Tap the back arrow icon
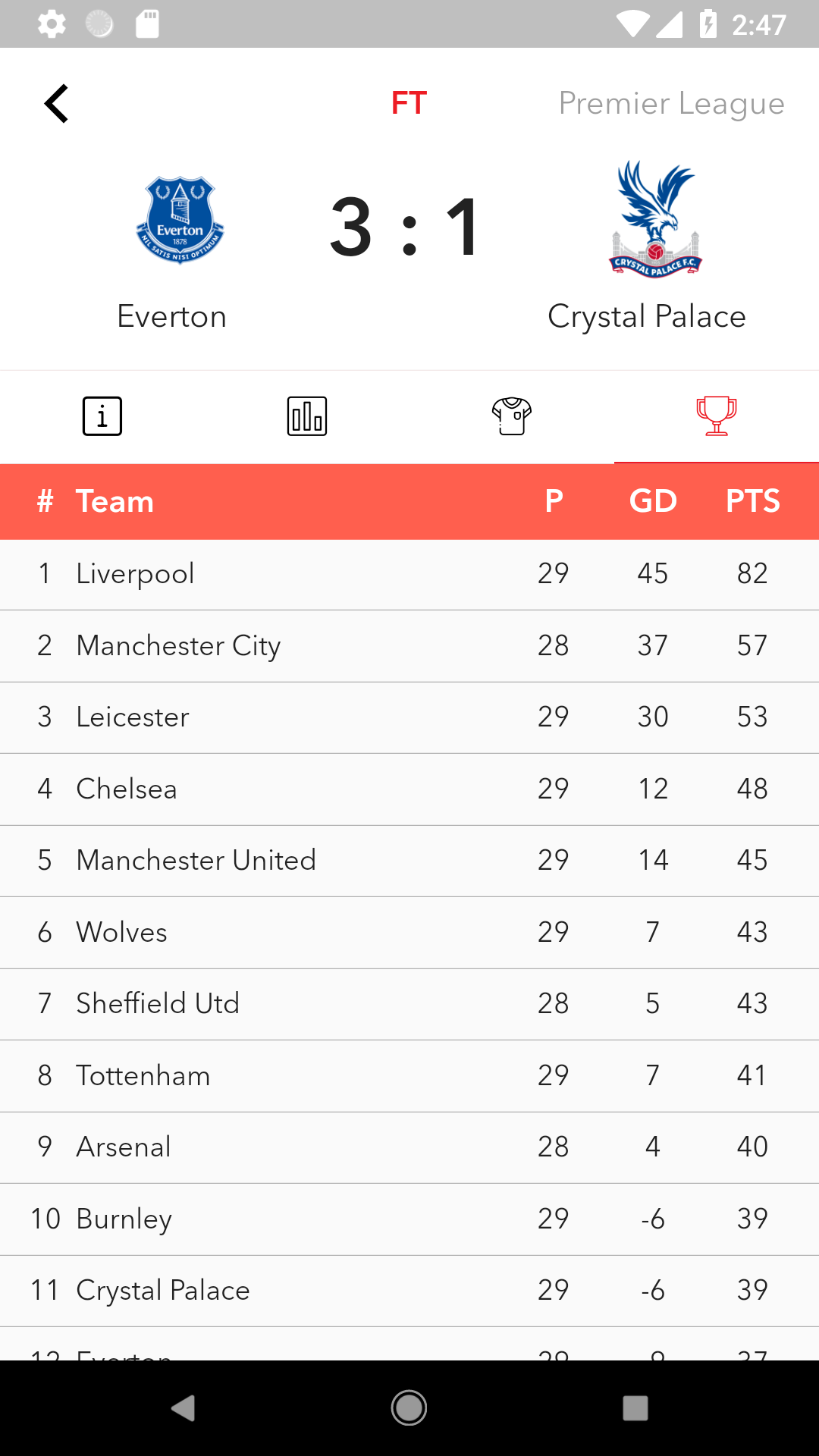Viewport: 819px width, 1456px height. [x=57, y=103]
